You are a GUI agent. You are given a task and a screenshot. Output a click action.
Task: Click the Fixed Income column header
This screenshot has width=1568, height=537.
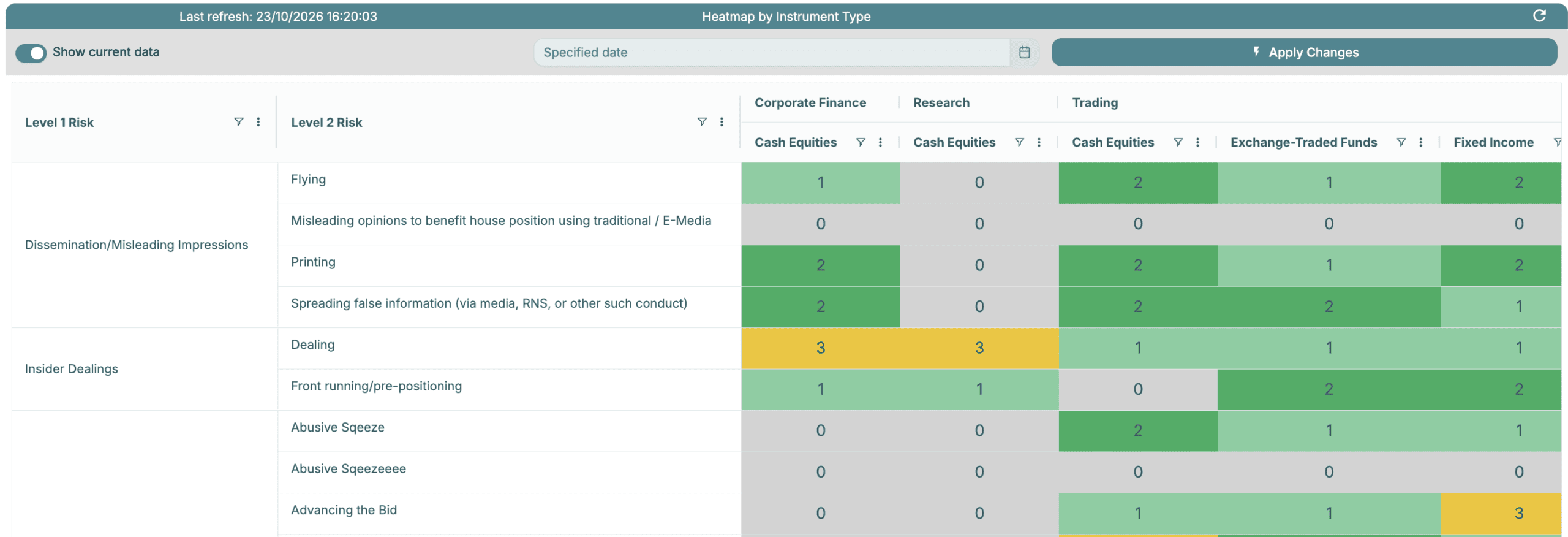pos(1493,142)
